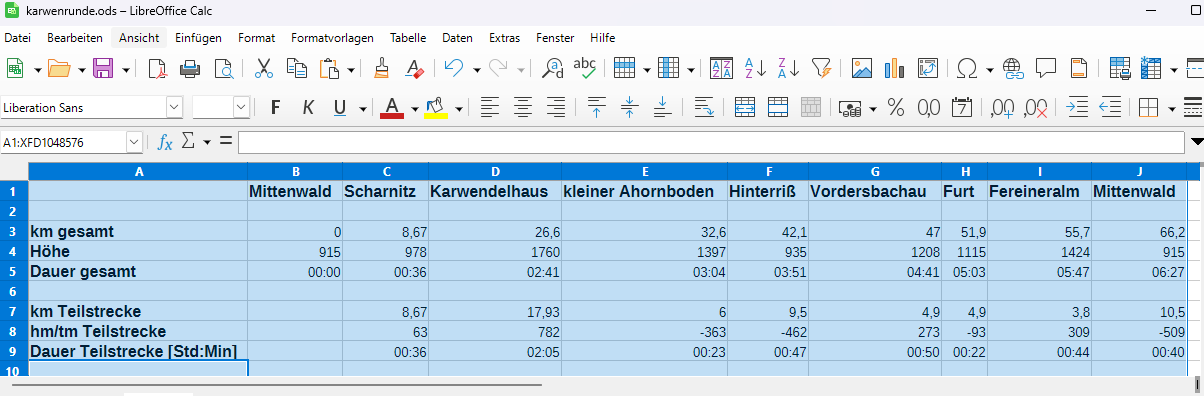Insert a pivot table
The image size is (1204, 396).
coord(928,69)
